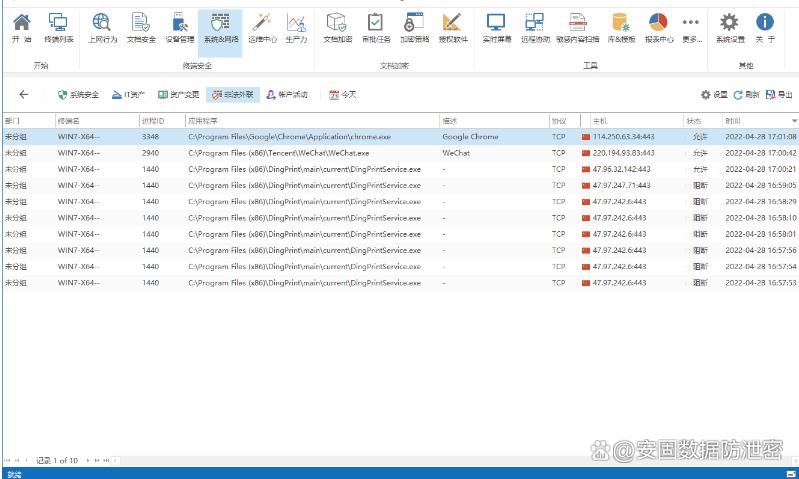Select the 文档安全 document security icon
Screen dimensions: 799x479
141,27
